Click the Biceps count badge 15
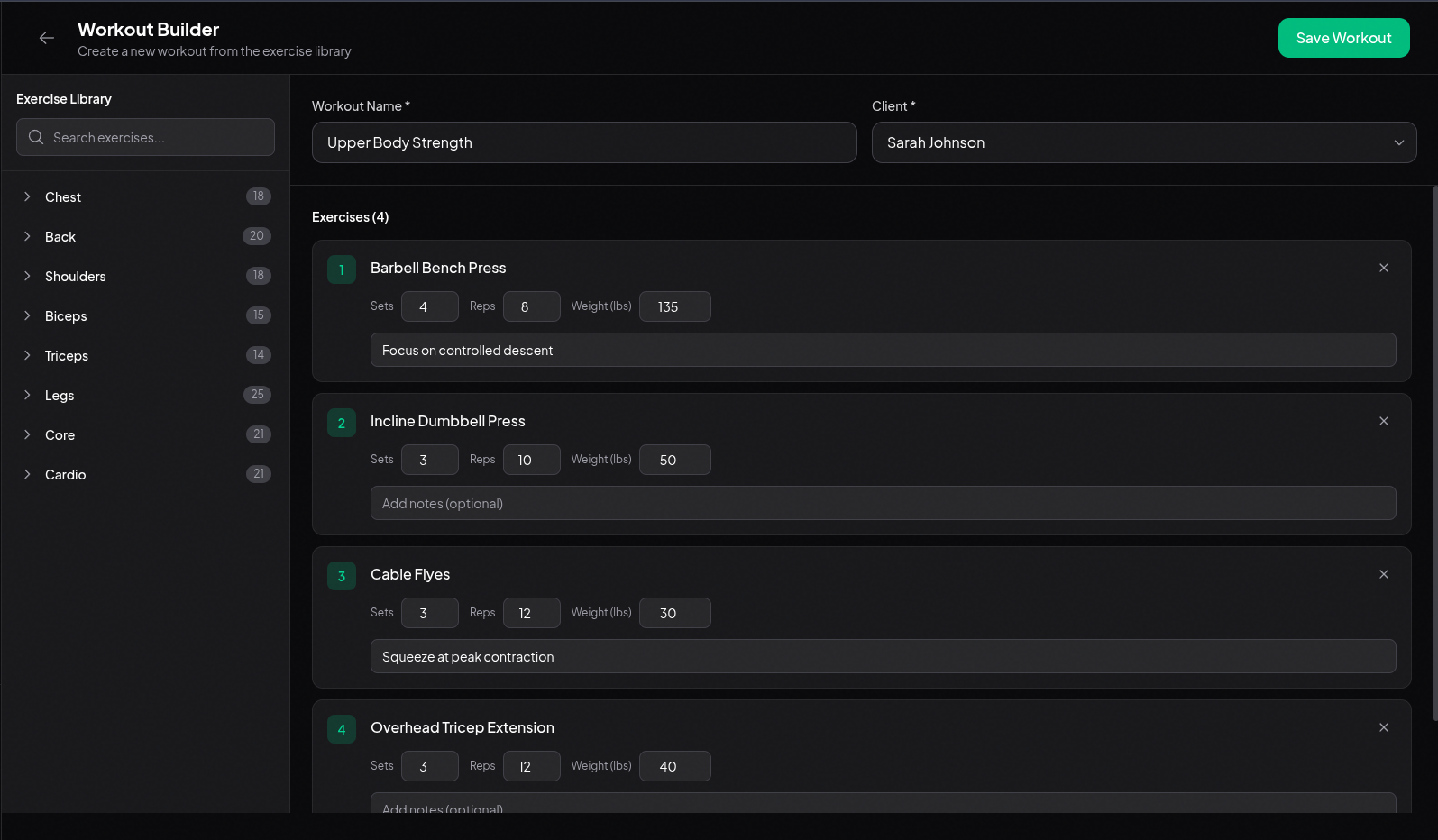The image size is (1438, 840). coord(259,315)
